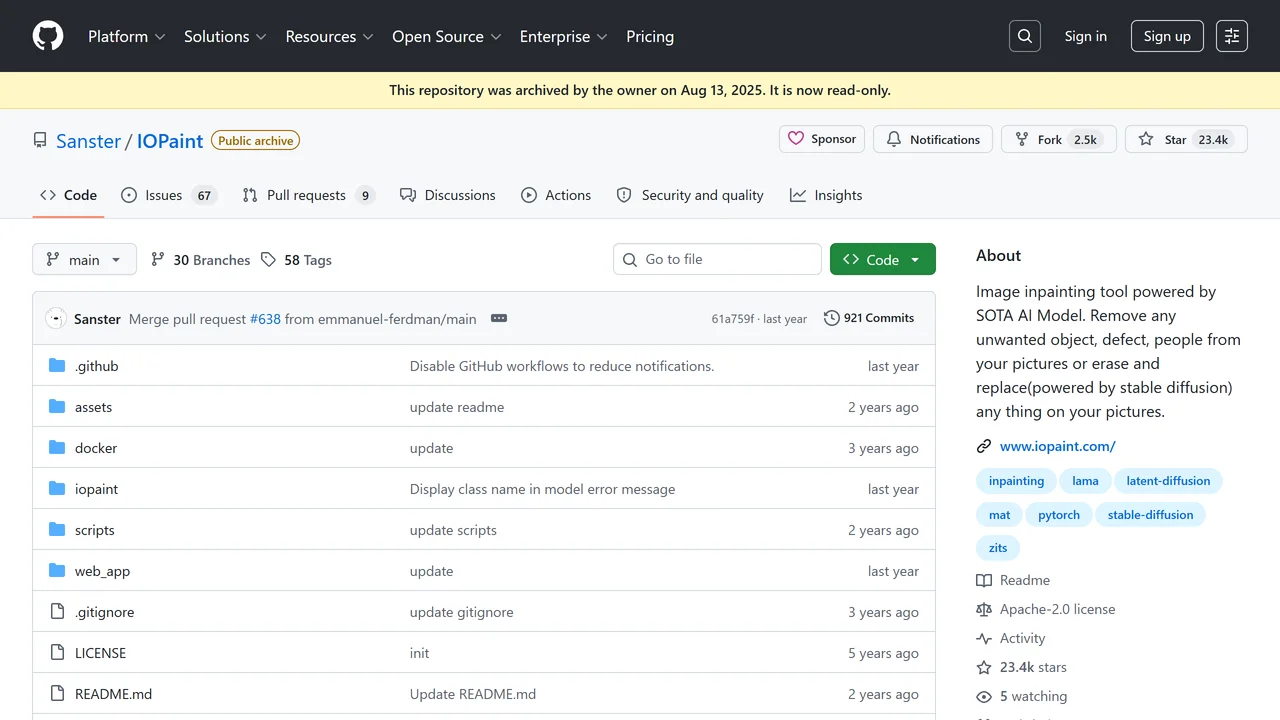1280x720 pixels.
Task: Open the IOPaint repository name link
Action: (x=170, y=141)
